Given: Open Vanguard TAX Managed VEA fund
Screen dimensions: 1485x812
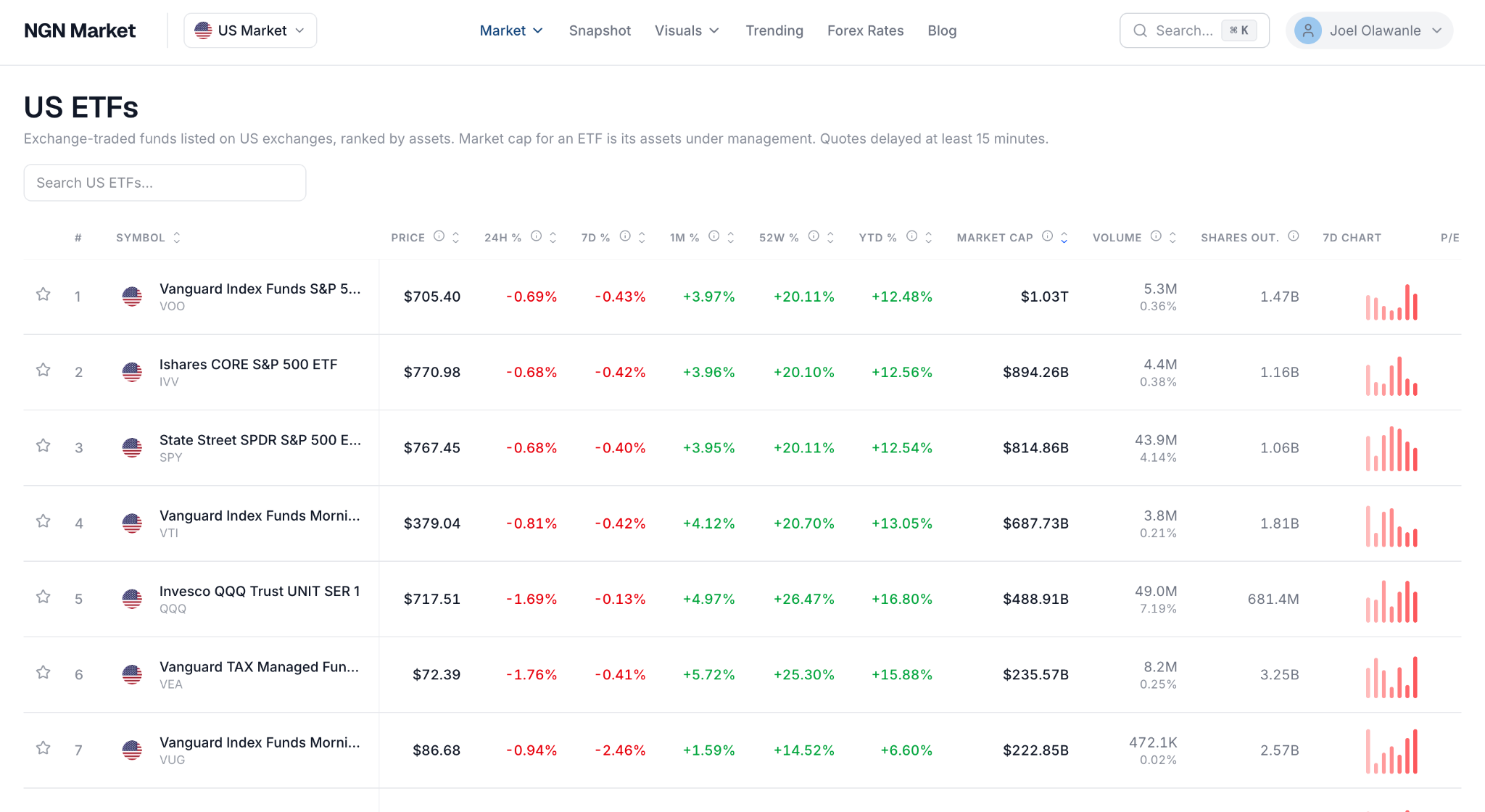Looking at the screenshot, I should pos(259,666).
